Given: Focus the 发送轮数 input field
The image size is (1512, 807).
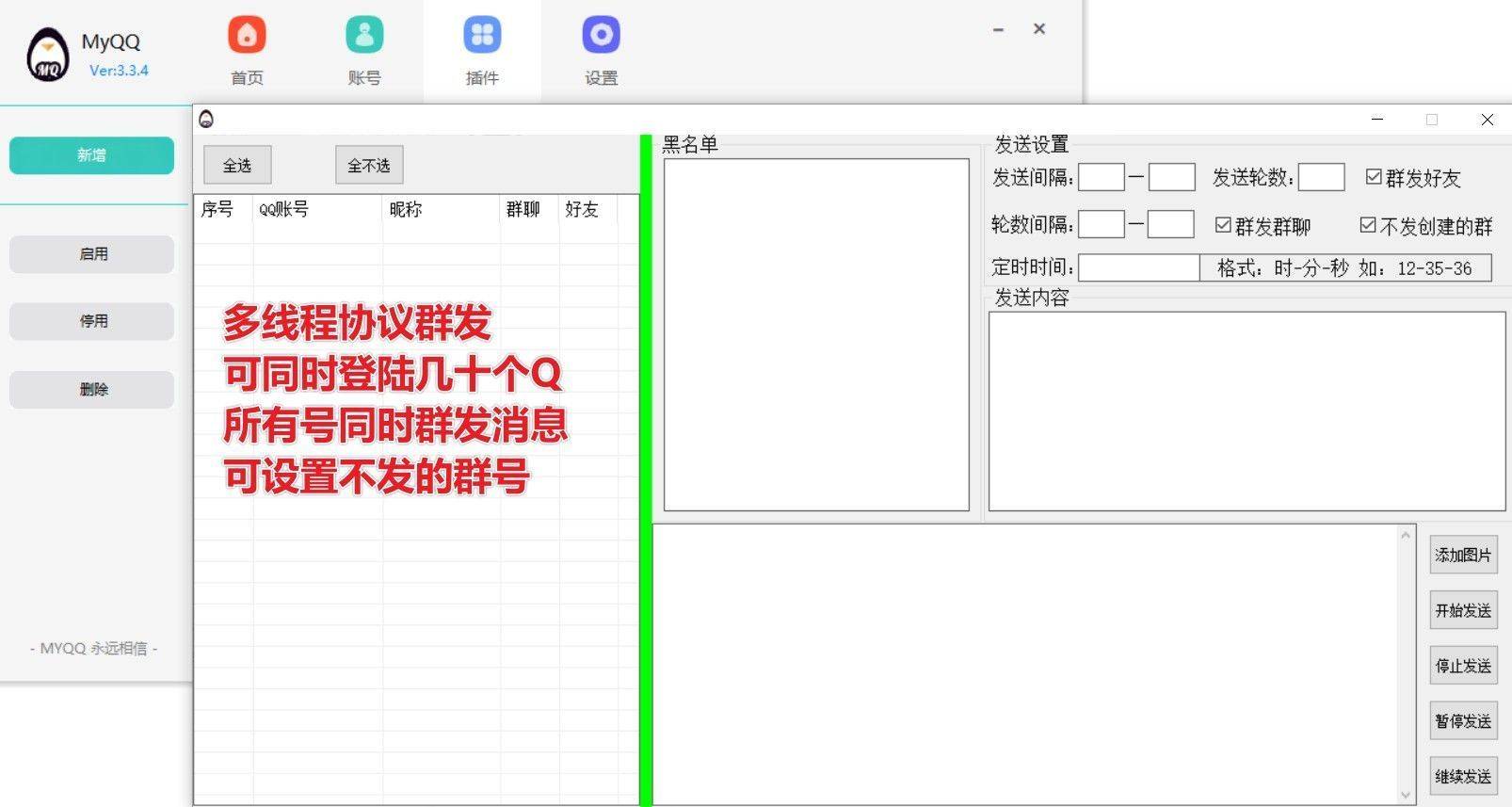Looking at the screenshot, I should point(1320,177).
